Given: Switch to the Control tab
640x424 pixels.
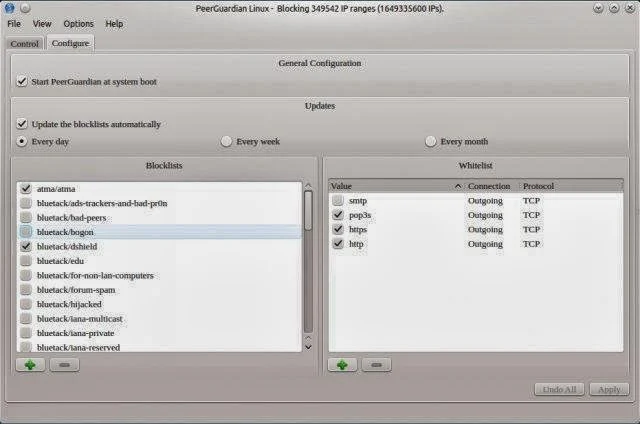Looking at the screenshot, I should click(24, 44).
